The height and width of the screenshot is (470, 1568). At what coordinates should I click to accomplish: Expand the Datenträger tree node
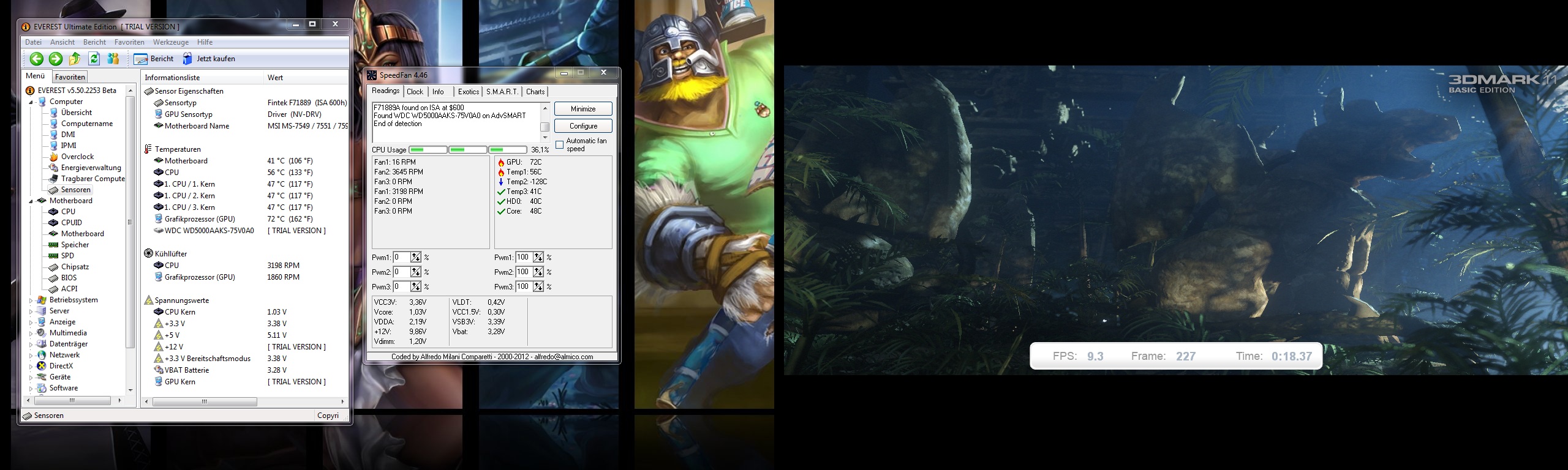[x=31, y=345]
